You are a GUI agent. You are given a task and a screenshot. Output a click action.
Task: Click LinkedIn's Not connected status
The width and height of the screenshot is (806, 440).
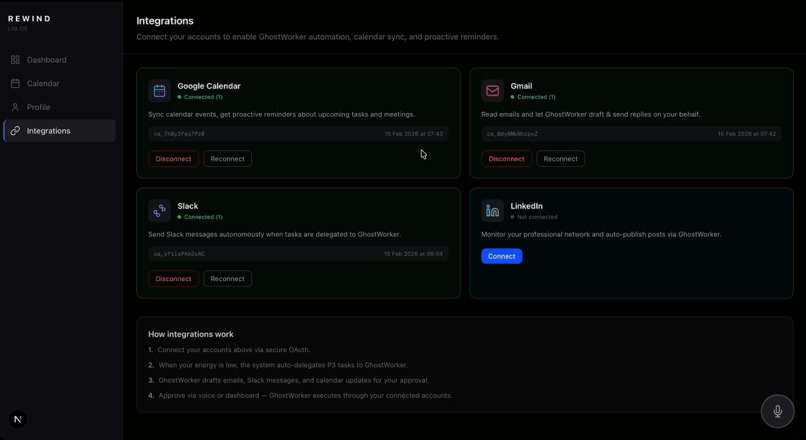click(x=534, y=217)
